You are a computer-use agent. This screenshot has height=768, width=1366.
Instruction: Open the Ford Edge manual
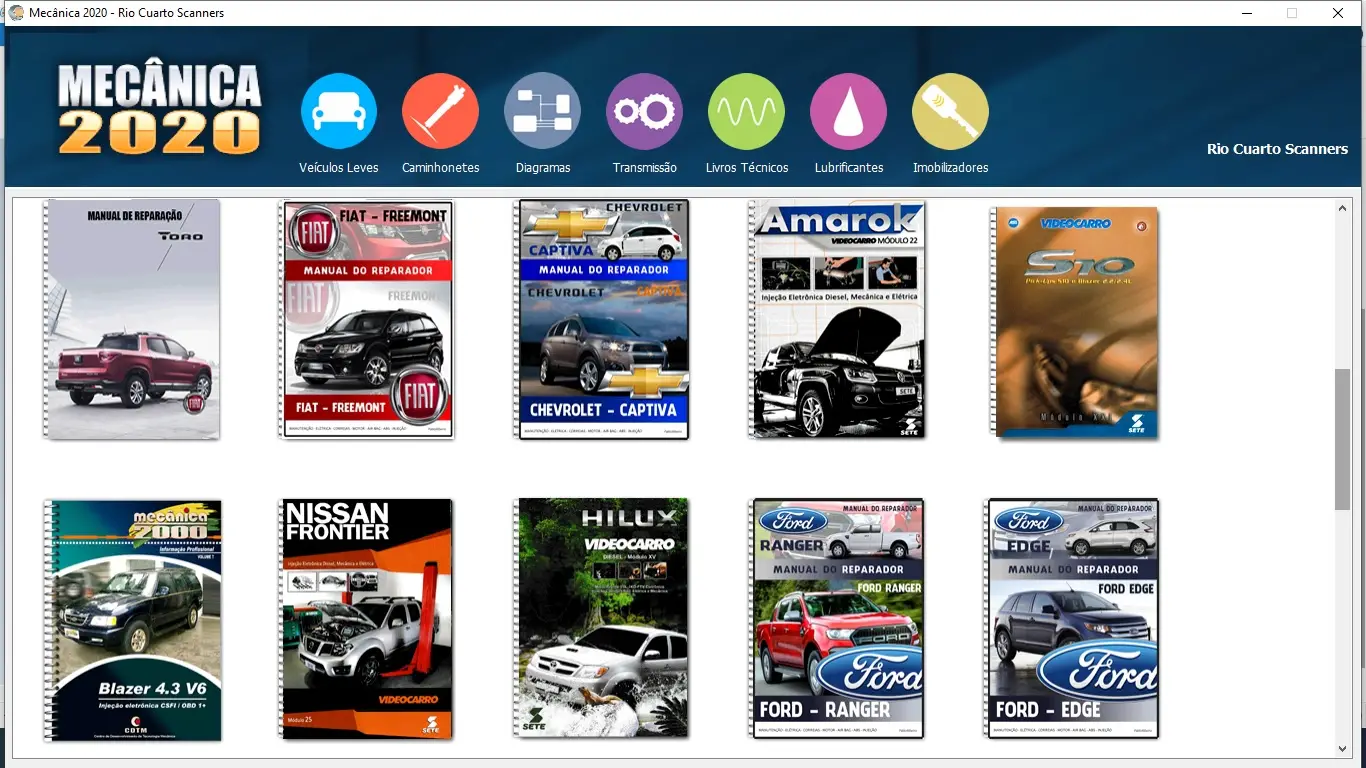coord(1074,619)
